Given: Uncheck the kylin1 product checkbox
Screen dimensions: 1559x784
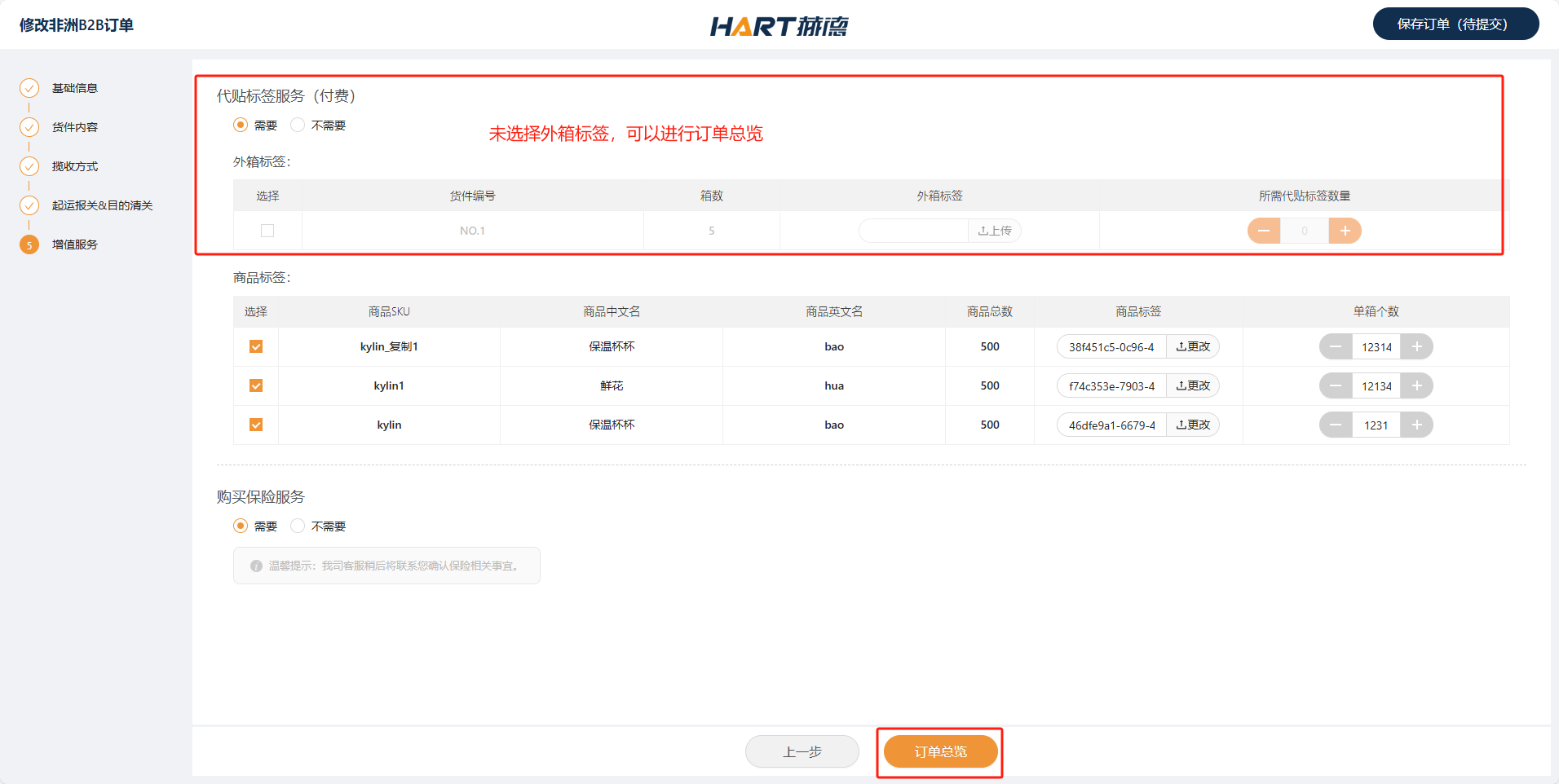Looking at the screenshot, I should tap(256, 386).
